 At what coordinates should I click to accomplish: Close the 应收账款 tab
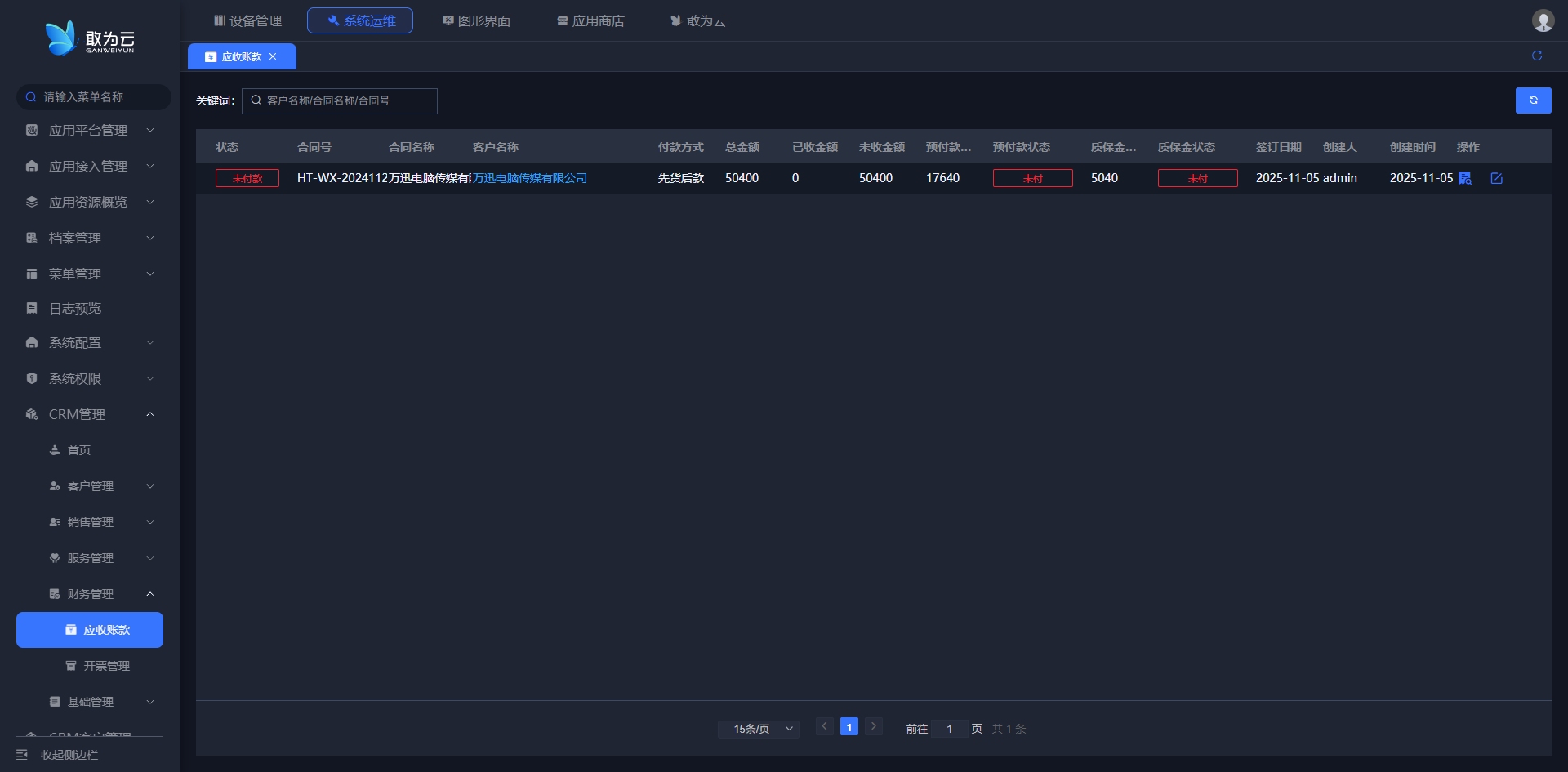coord(273,56)
